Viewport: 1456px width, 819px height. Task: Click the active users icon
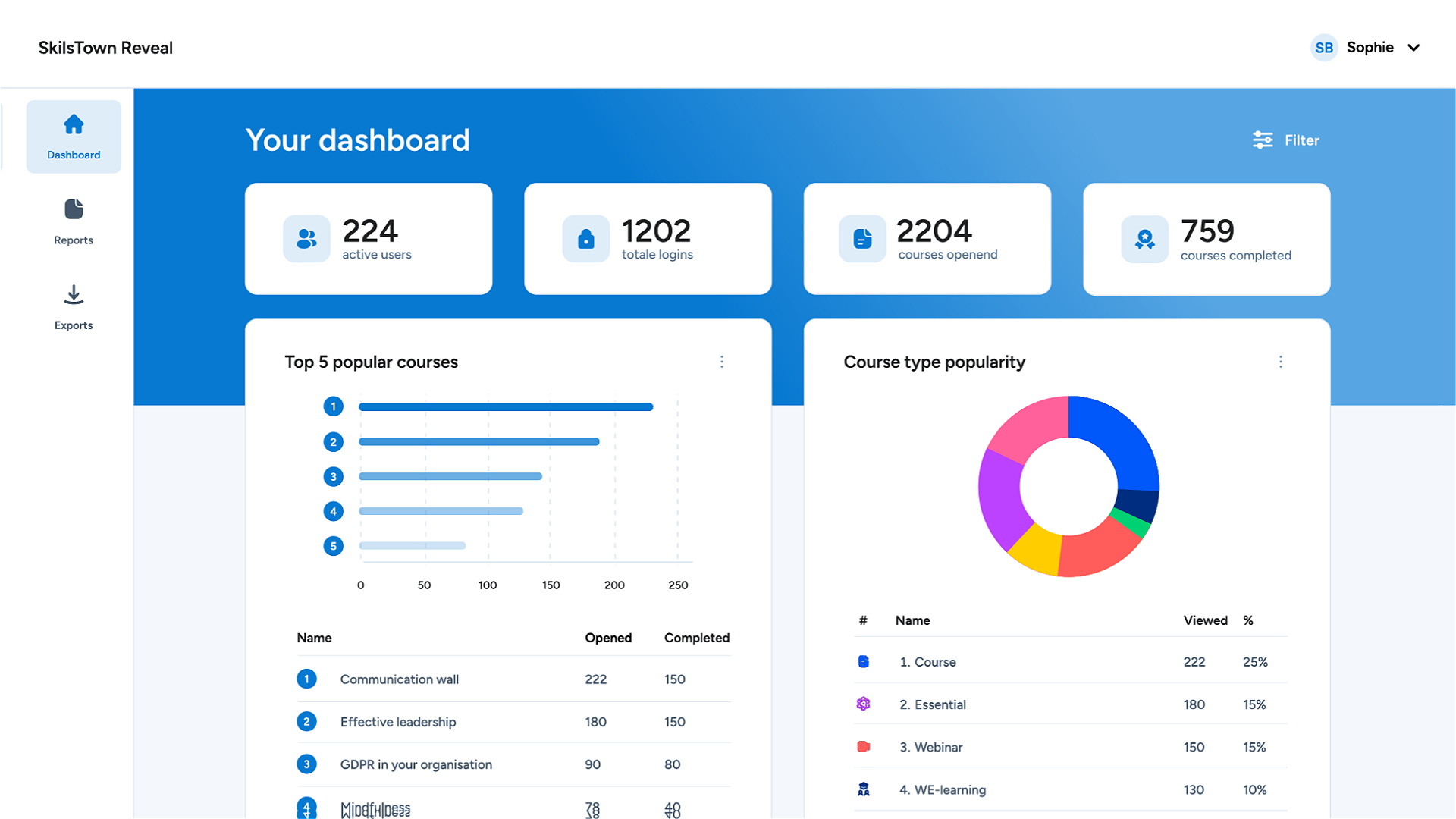[x=306, y=239]
